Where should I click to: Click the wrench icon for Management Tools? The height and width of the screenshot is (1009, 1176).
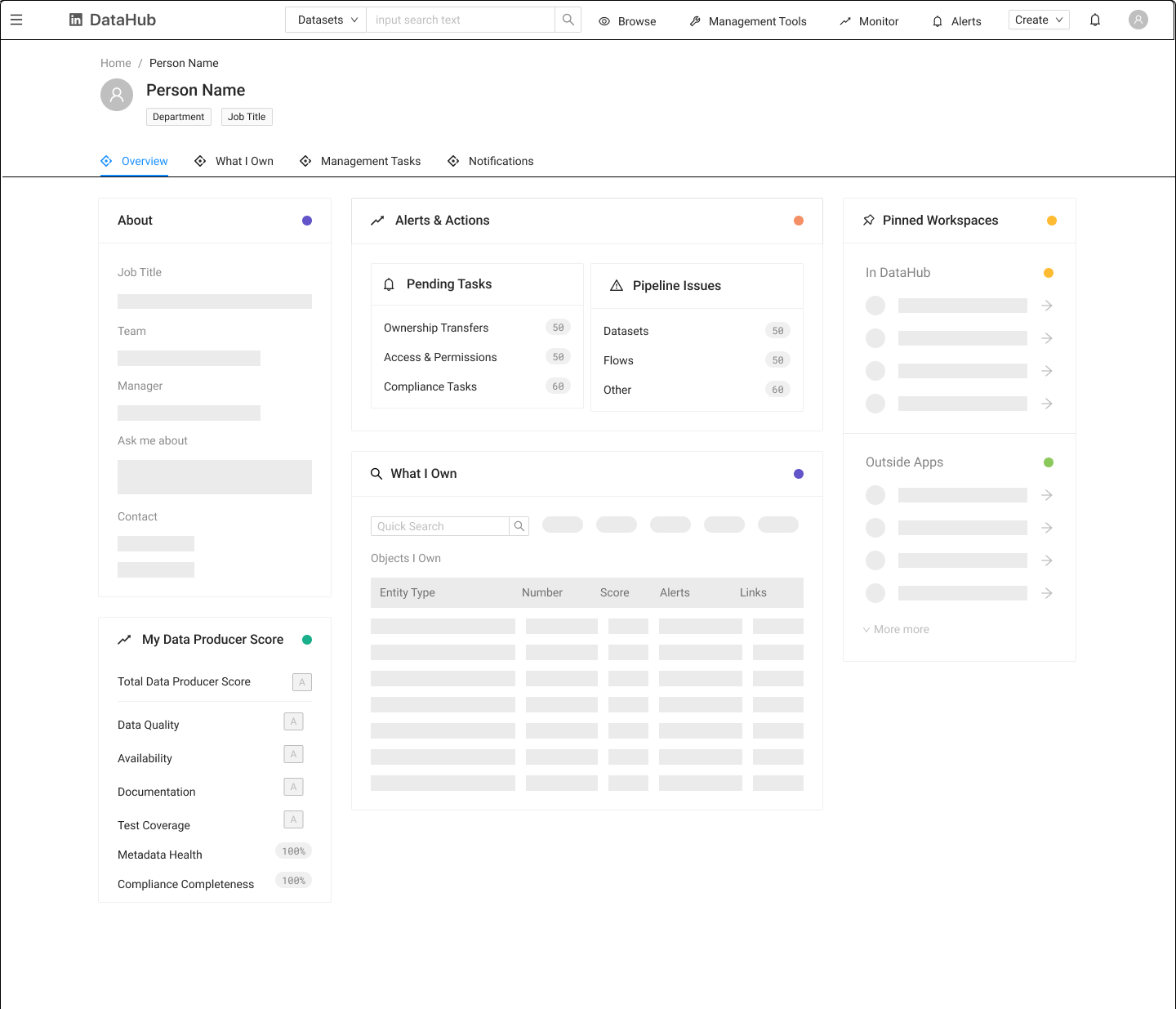(696, 21)
